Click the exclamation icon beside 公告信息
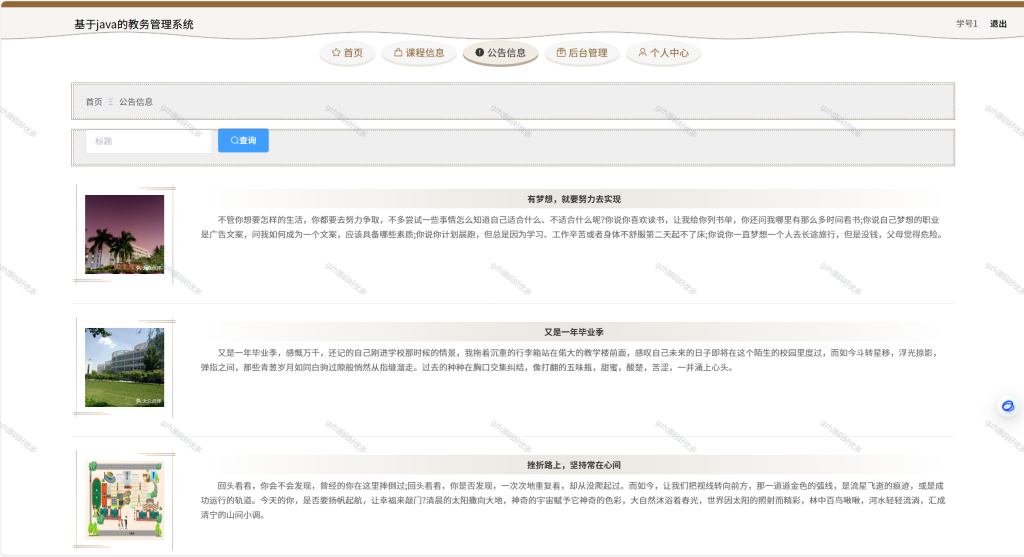 [479, 53]
